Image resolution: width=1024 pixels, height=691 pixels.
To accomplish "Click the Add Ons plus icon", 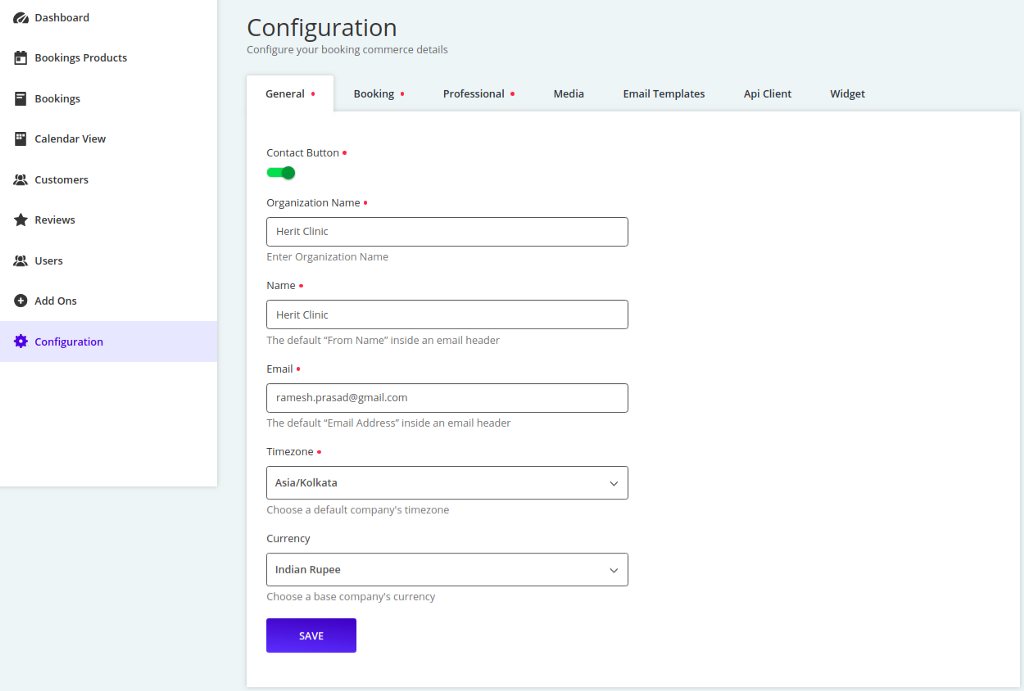I will (x=20, y=301).
